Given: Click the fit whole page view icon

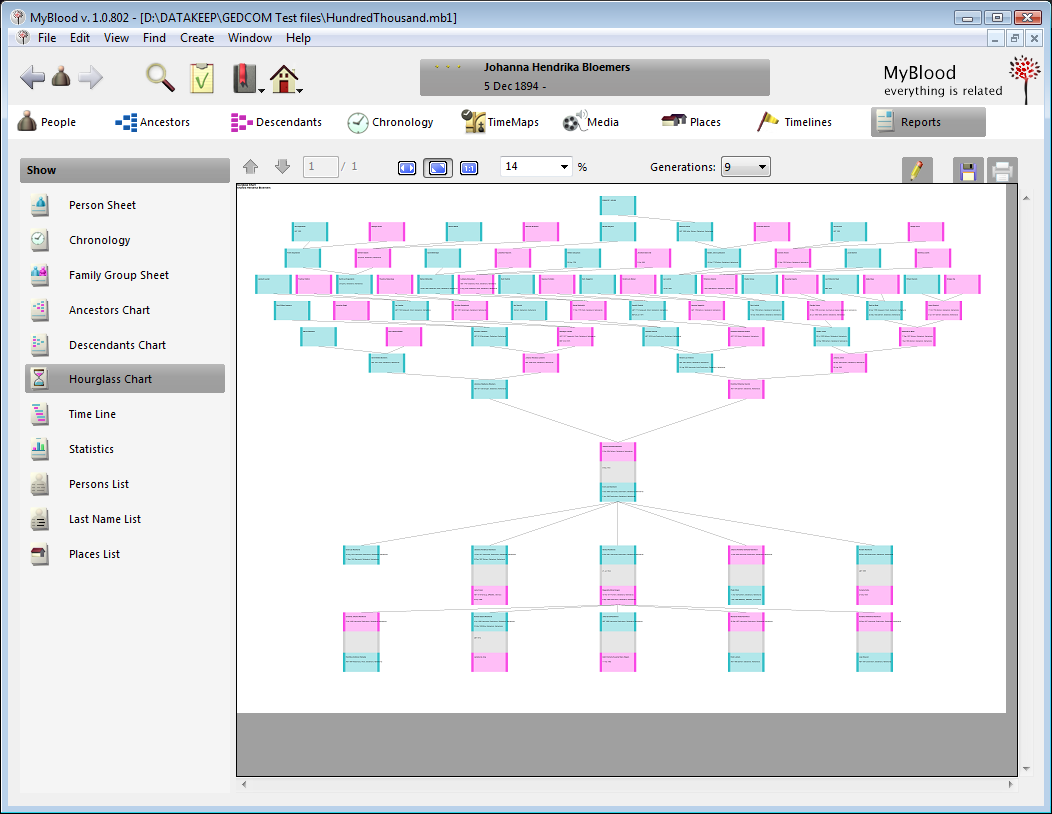Looking at the screenshot, I should 437,167.
